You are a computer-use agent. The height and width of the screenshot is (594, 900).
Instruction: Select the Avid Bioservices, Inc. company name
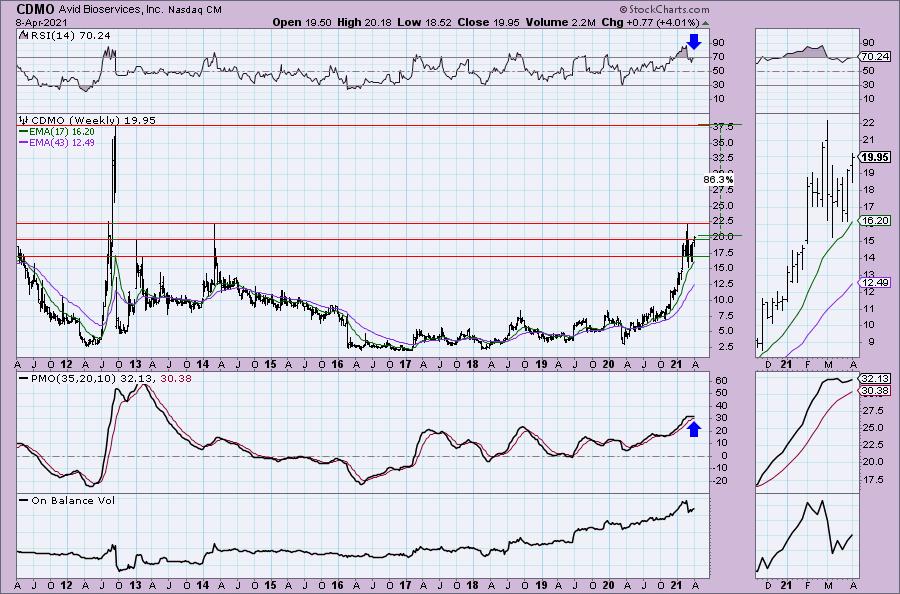point(111,10)
